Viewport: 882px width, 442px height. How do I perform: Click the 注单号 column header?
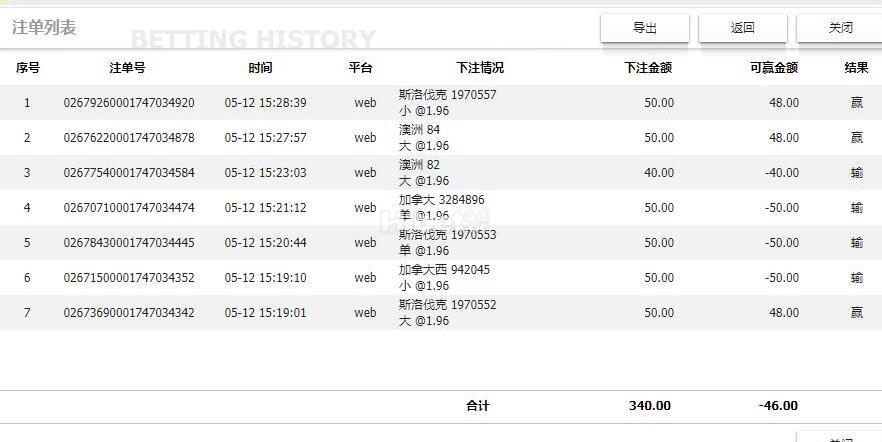pos(127,68)
